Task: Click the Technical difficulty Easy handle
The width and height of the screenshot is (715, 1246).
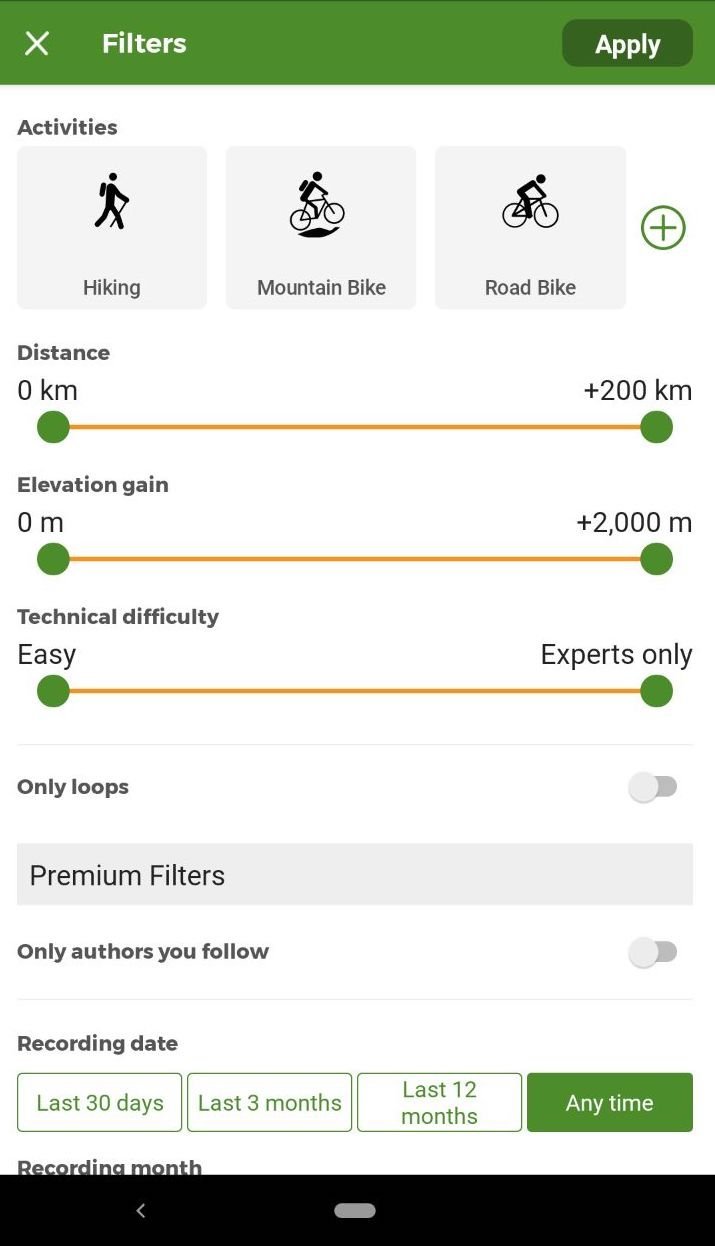Action: [53, 691]
